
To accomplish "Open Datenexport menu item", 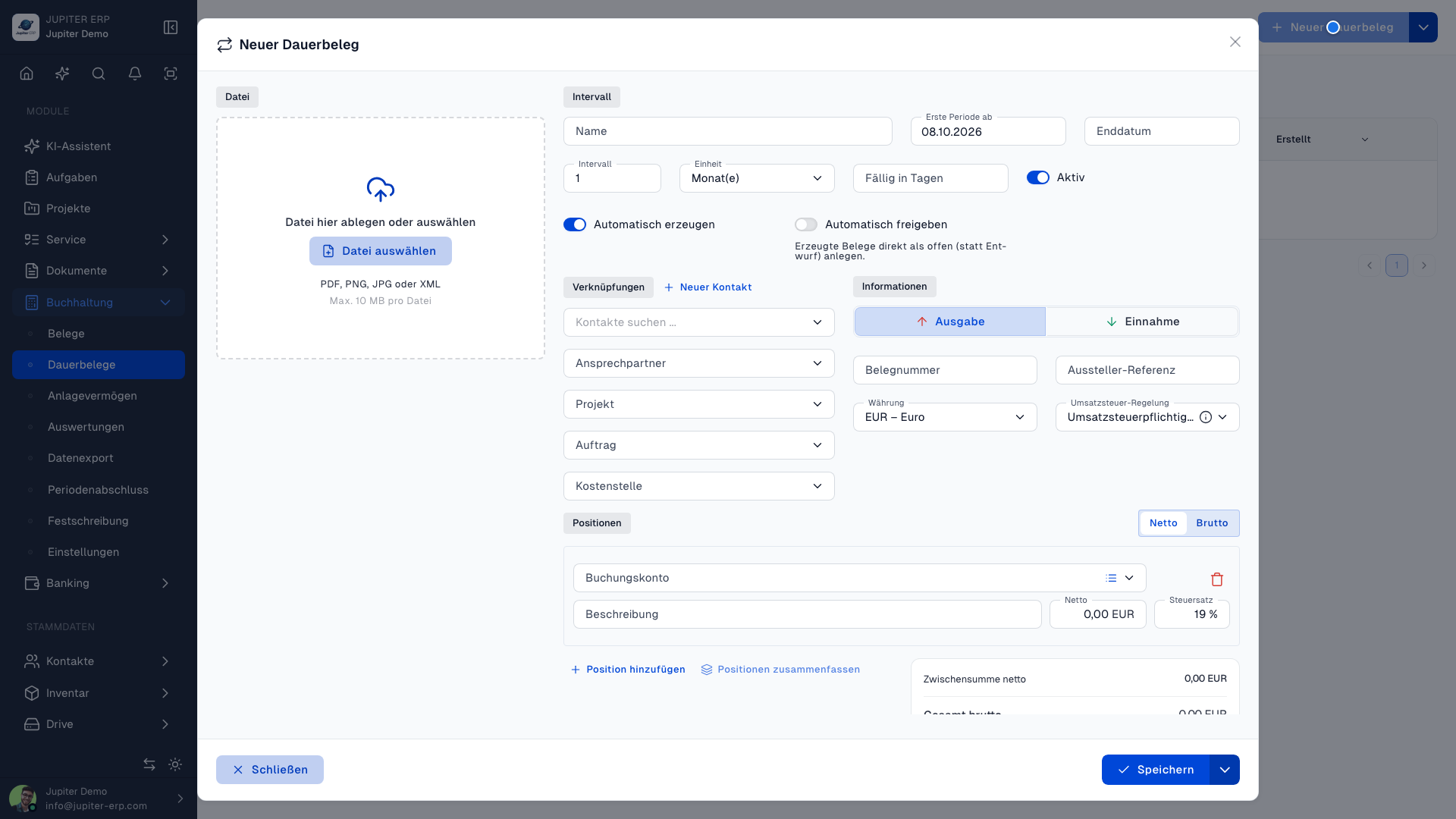I will [99, 458].
